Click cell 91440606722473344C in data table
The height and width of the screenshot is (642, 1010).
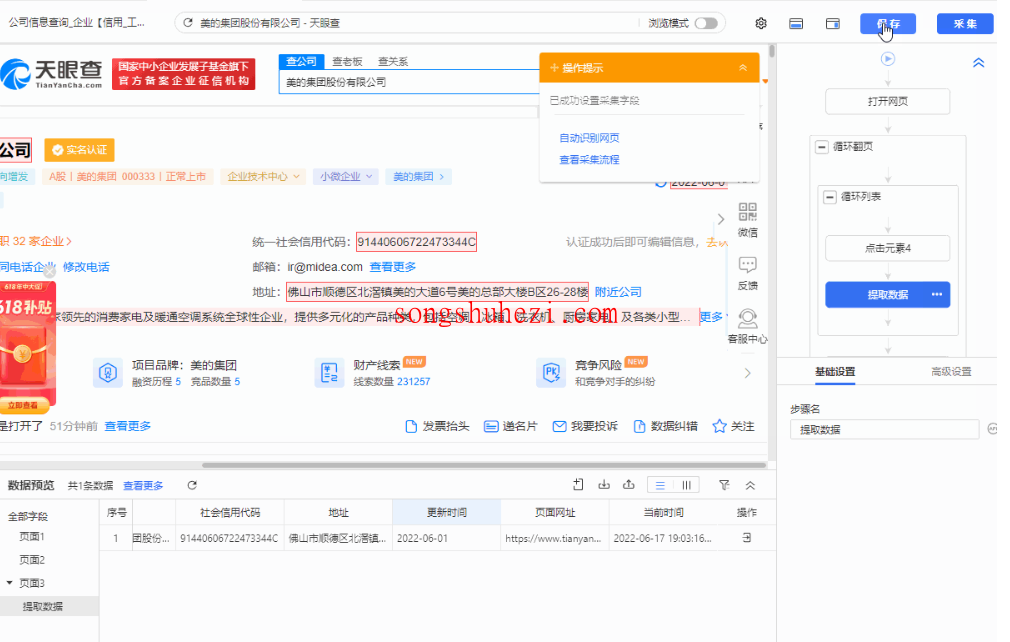[229, 538]
